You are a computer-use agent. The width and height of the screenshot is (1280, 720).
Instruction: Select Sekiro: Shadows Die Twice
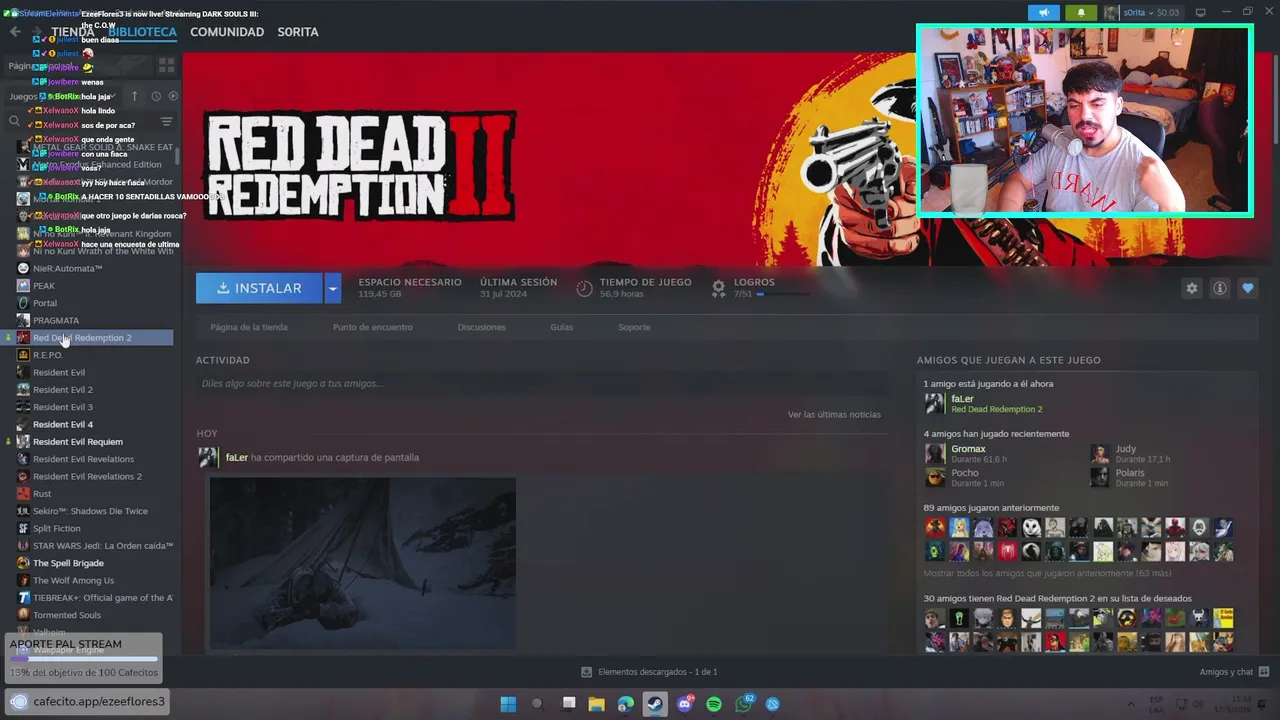click(90, 511)
